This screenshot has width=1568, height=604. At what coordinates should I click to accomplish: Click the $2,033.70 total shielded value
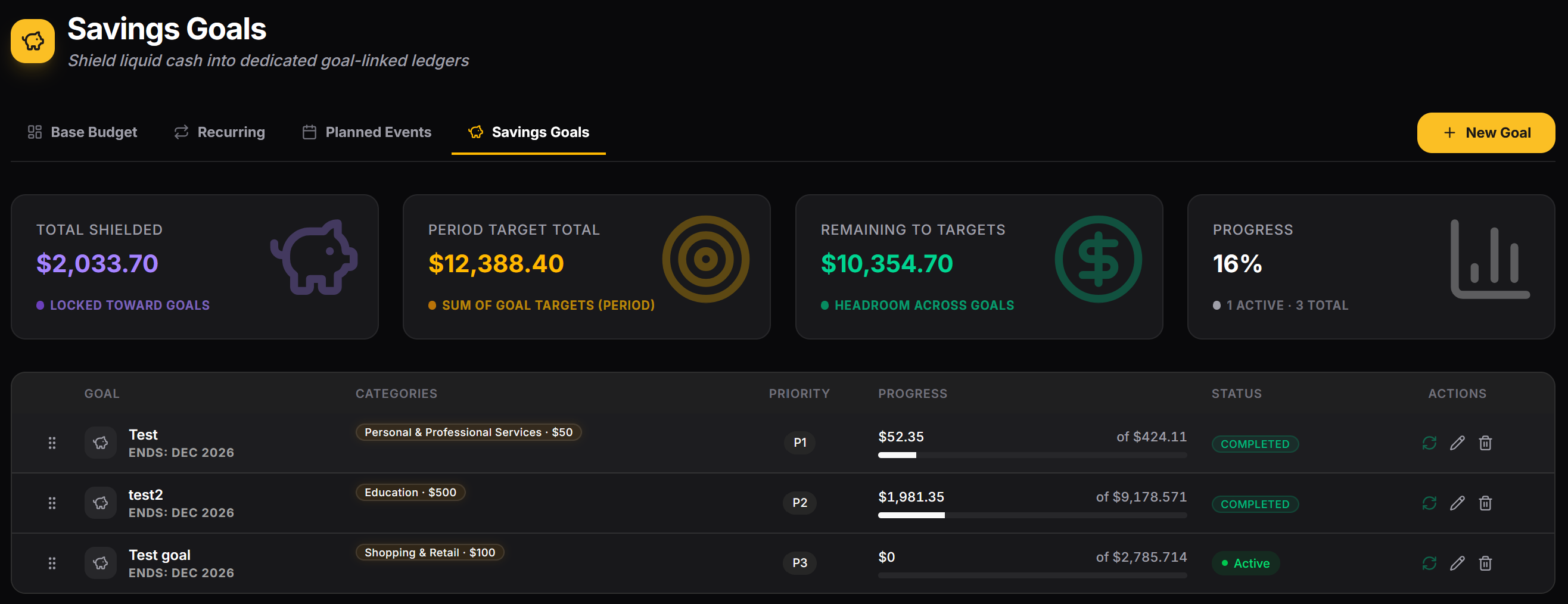(x=97, y=264)
